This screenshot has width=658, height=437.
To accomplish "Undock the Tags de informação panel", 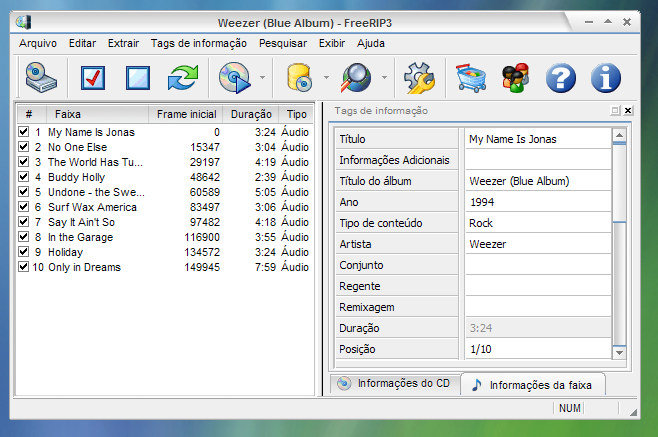I will (x=615, y=110).
